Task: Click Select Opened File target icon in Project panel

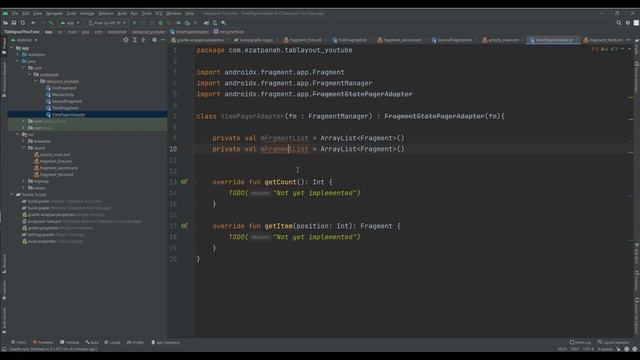Action: [126, 40]
